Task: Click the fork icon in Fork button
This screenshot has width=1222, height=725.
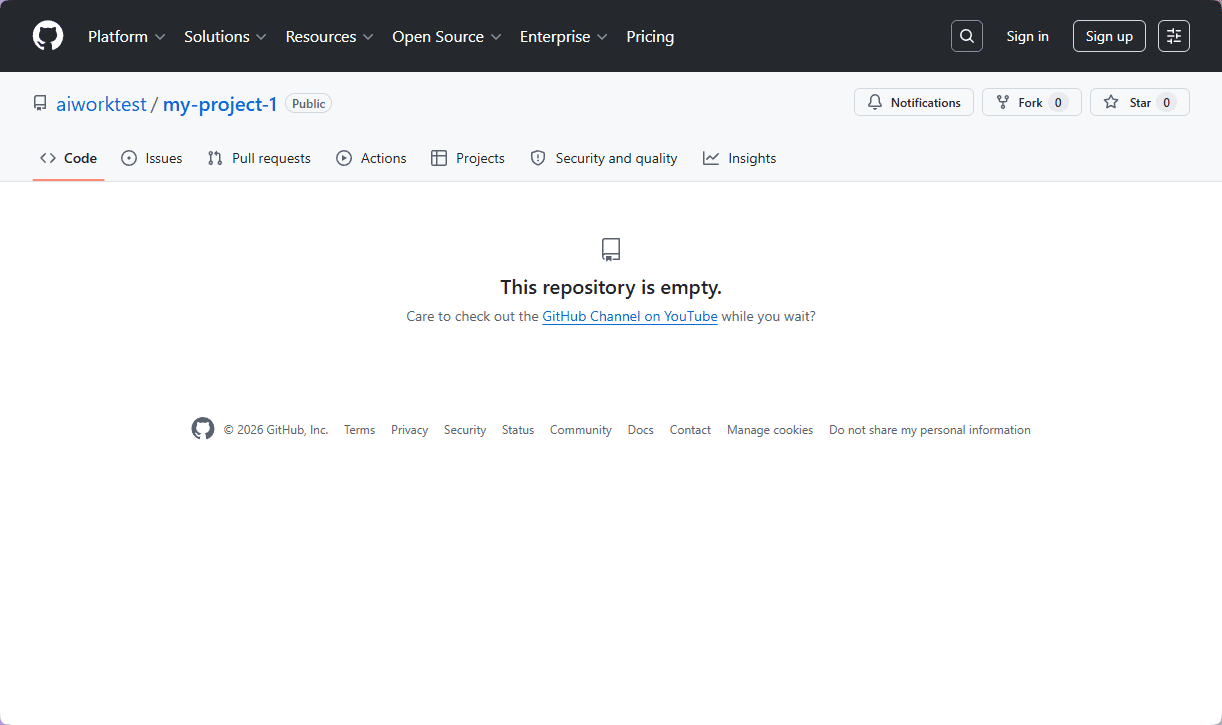Action: pos(1003,102)
